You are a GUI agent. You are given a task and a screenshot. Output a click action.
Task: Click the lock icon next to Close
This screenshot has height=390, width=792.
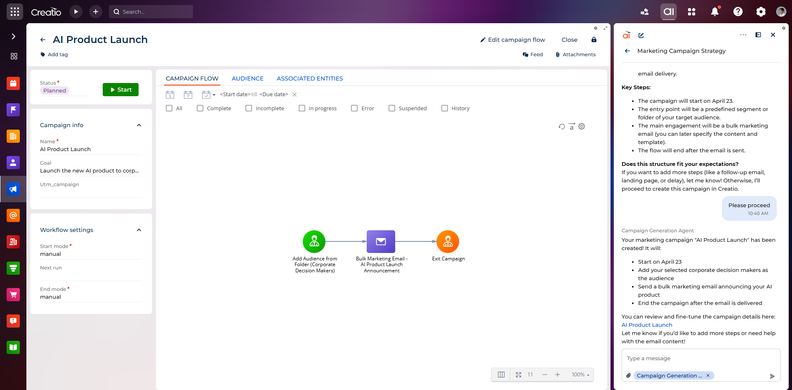[x=593, y=40]
